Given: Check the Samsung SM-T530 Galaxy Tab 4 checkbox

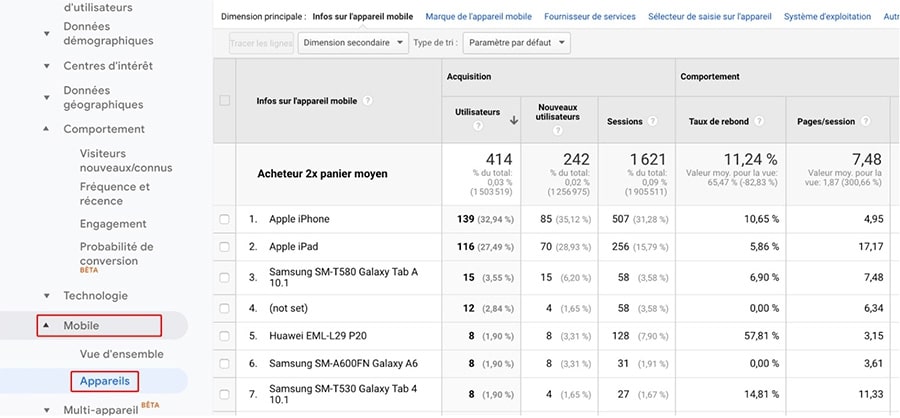Looking at the screenshot, I should coord(224,394).
